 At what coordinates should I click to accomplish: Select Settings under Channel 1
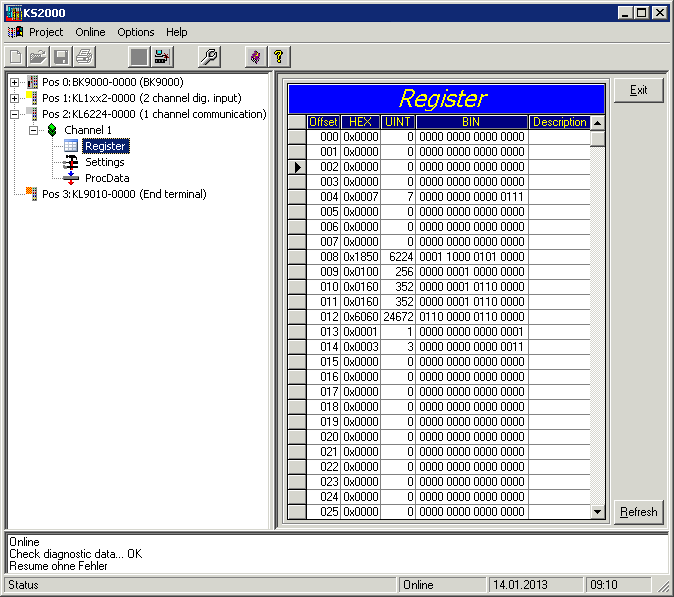(104, 162)
